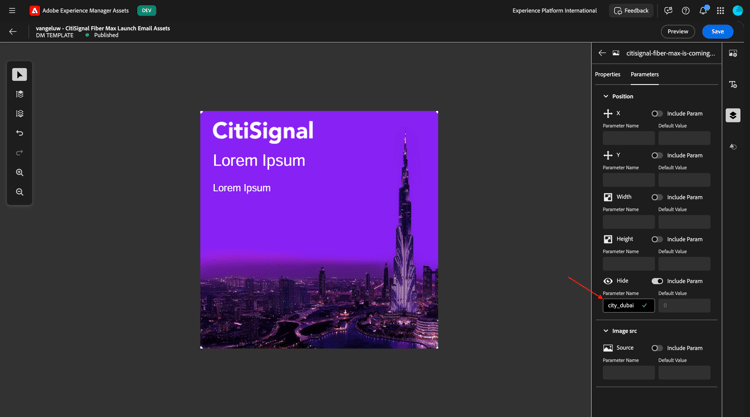Go back in the layer panel
This screenshot has width=750, height=417.
pos(602,53)
